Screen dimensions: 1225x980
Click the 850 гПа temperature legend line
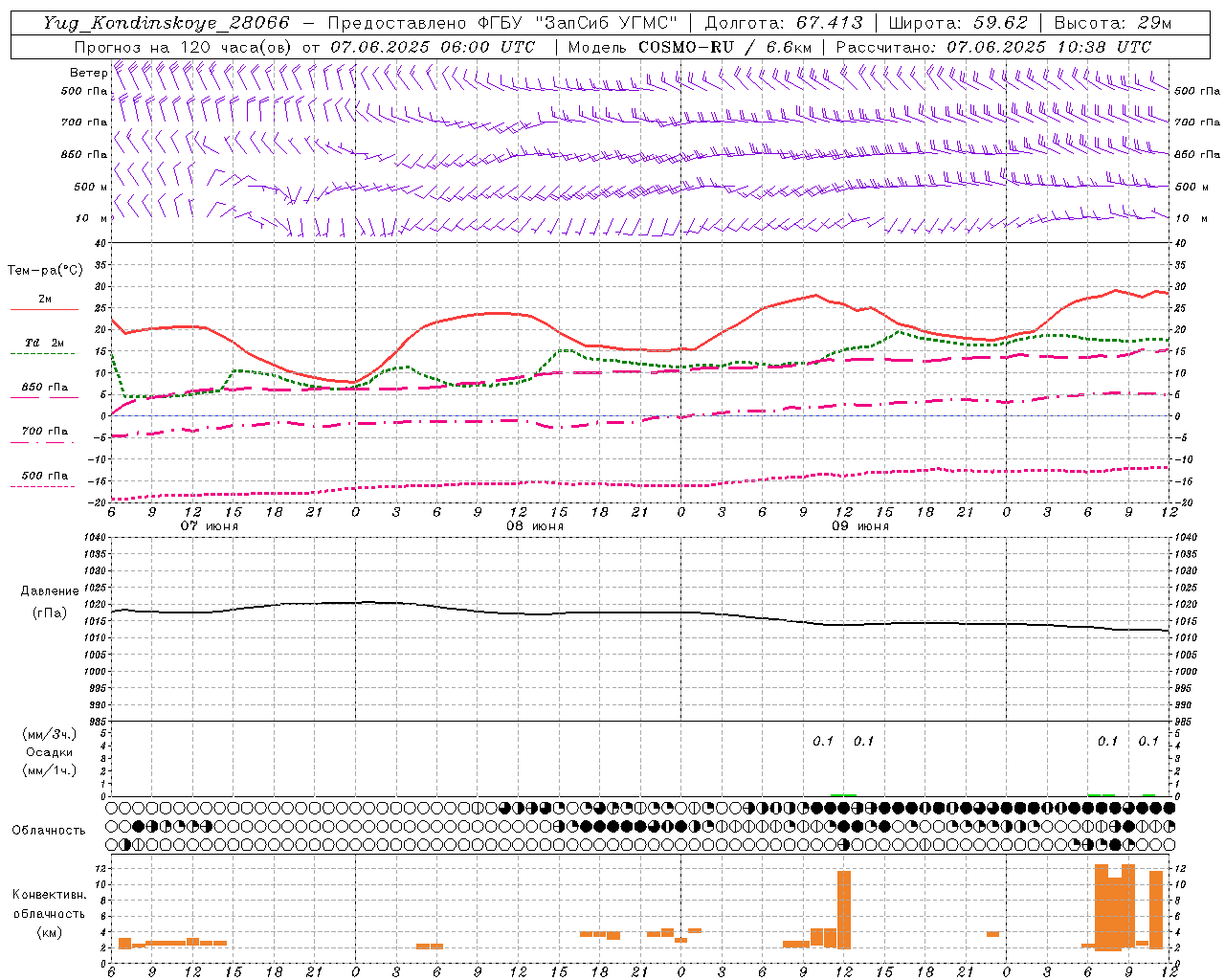pos(45,397)
